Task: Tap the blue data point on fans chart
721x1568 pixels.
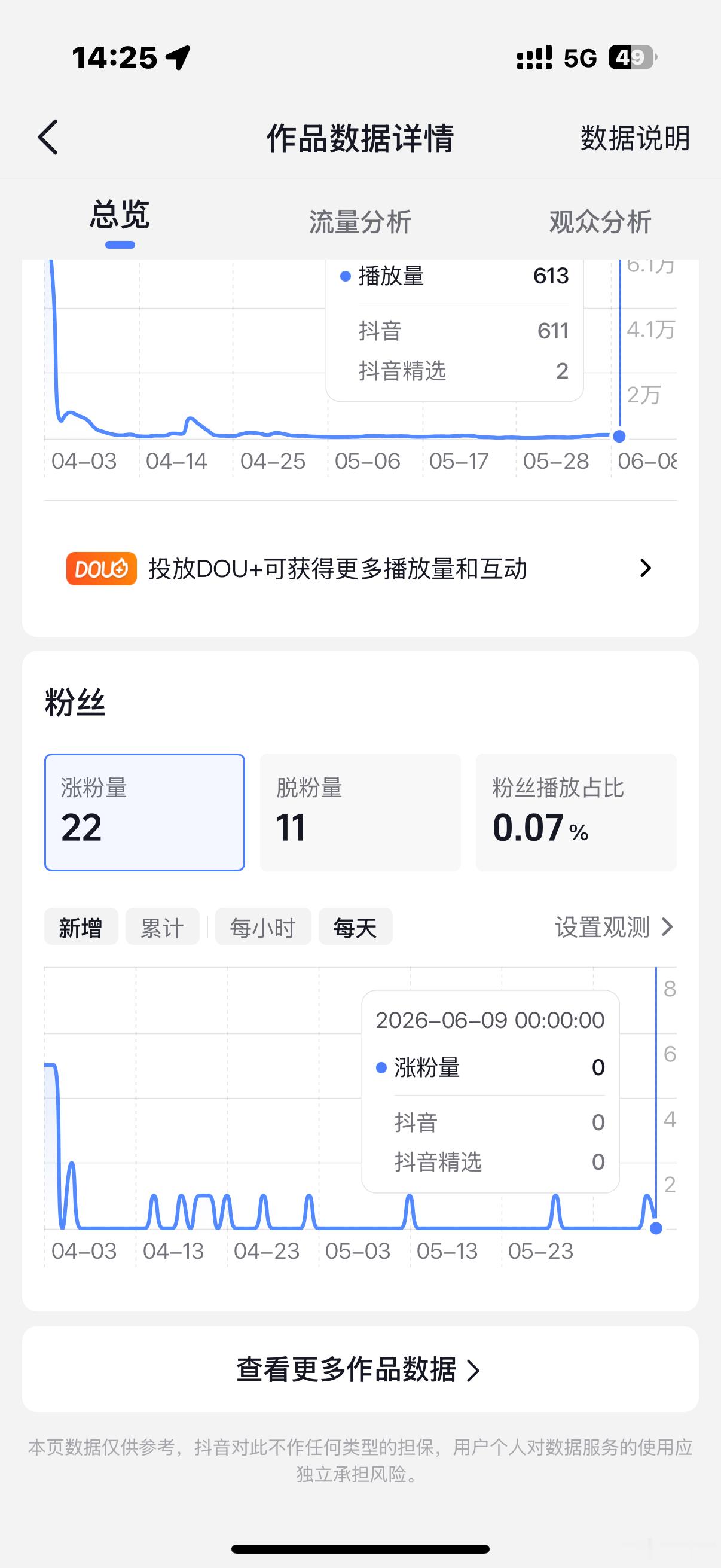Action: 656,1228
